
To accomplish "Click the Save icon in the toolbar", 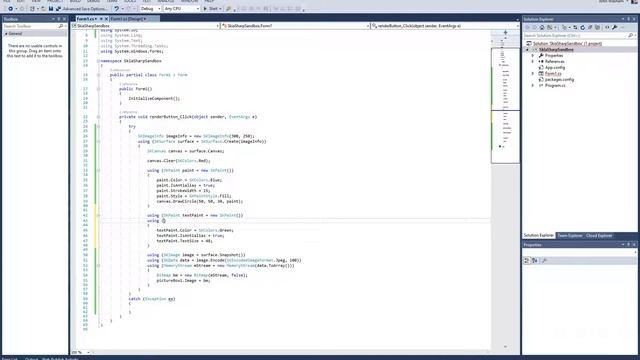I will (x=51, y=9).
